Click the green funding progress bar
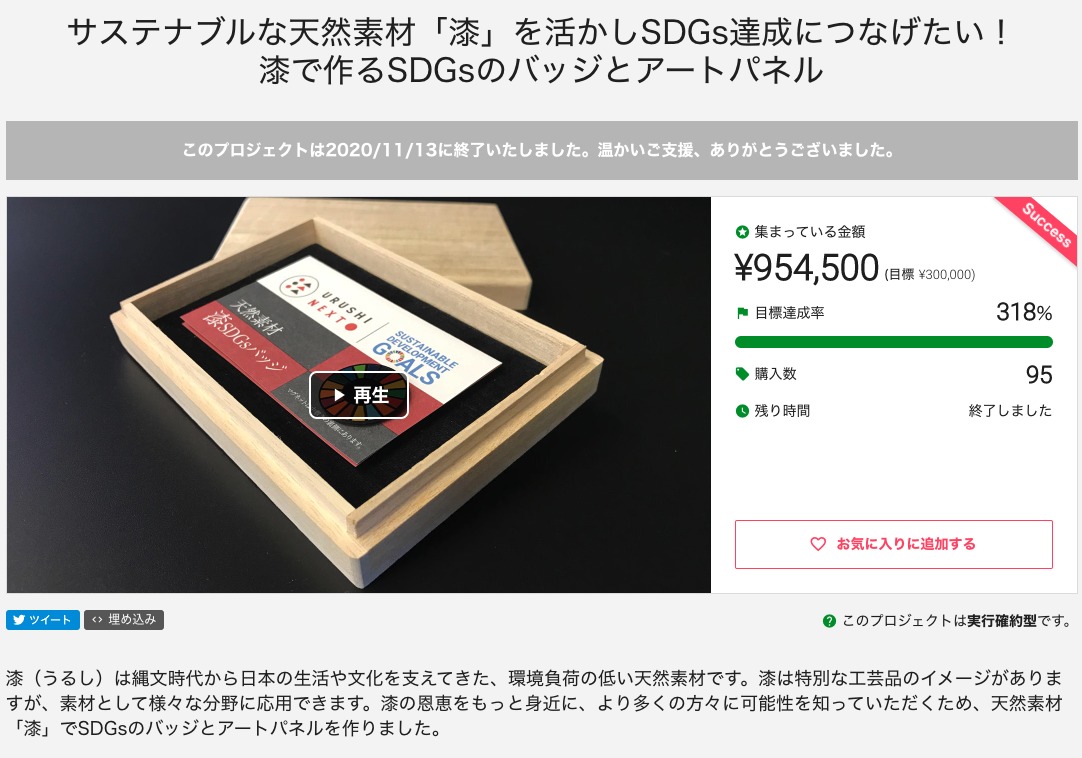1082x758 pixels. click(894, 342)
